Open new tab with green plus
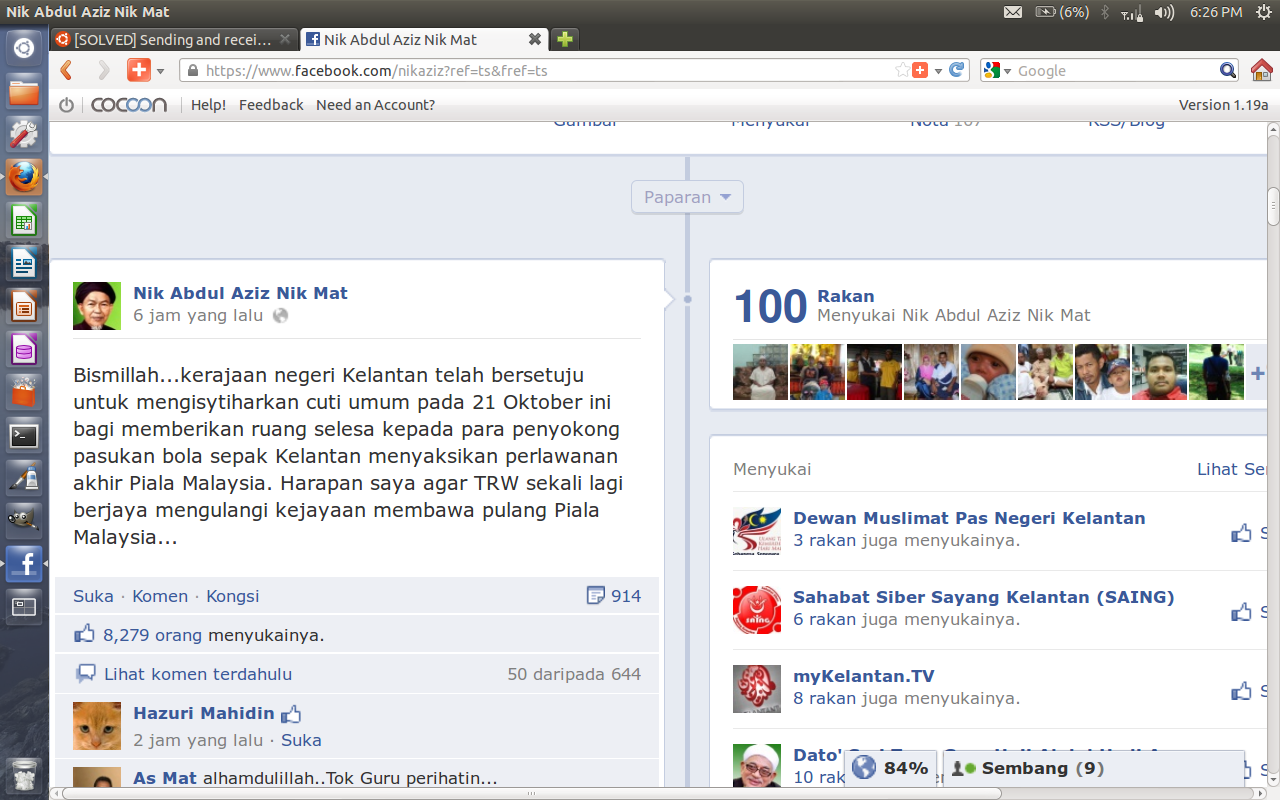 pyautogui.click(x=565, y=40)
